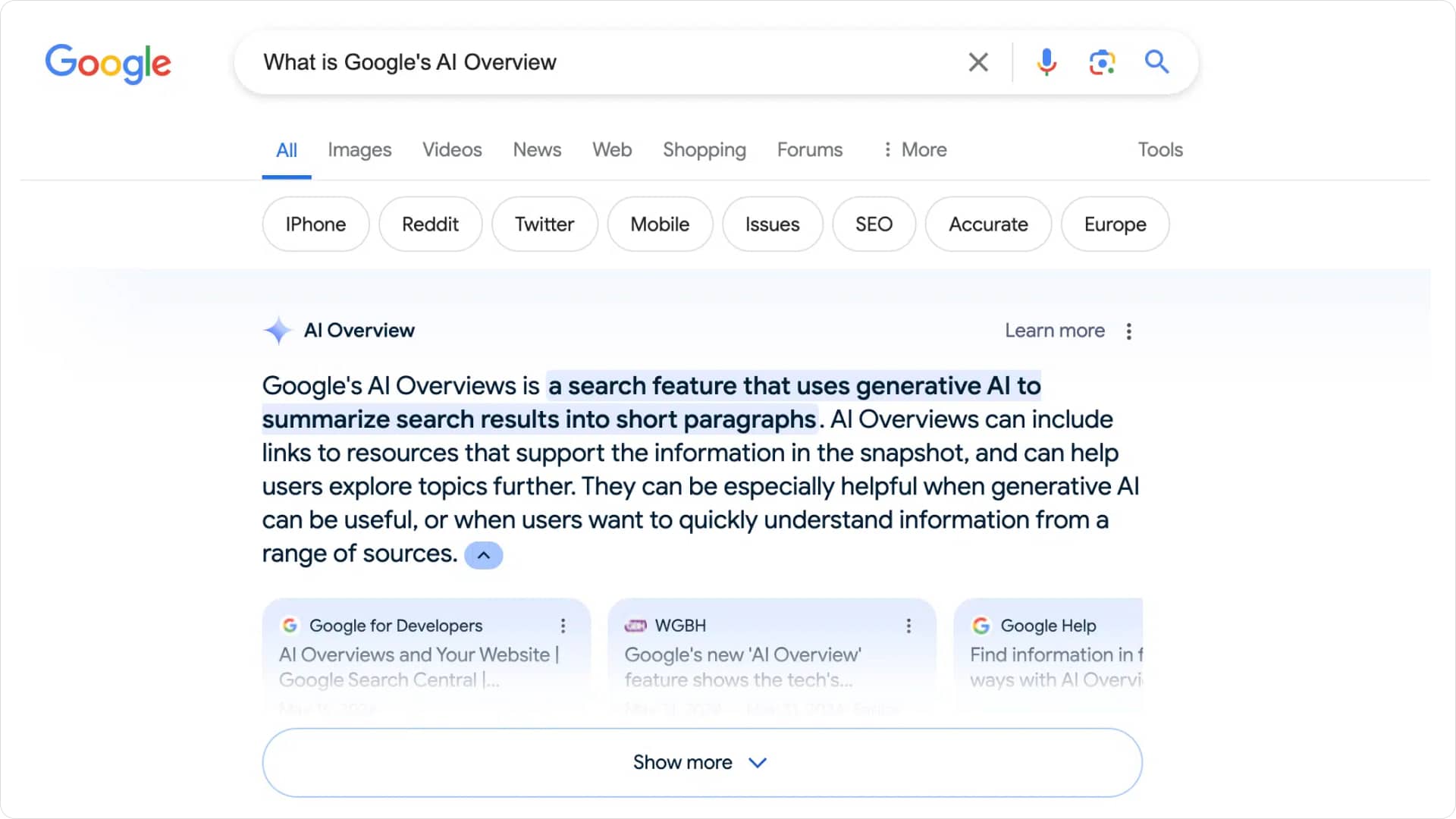Click the highlighted 'a search feature' summary text

click(651, 403)
